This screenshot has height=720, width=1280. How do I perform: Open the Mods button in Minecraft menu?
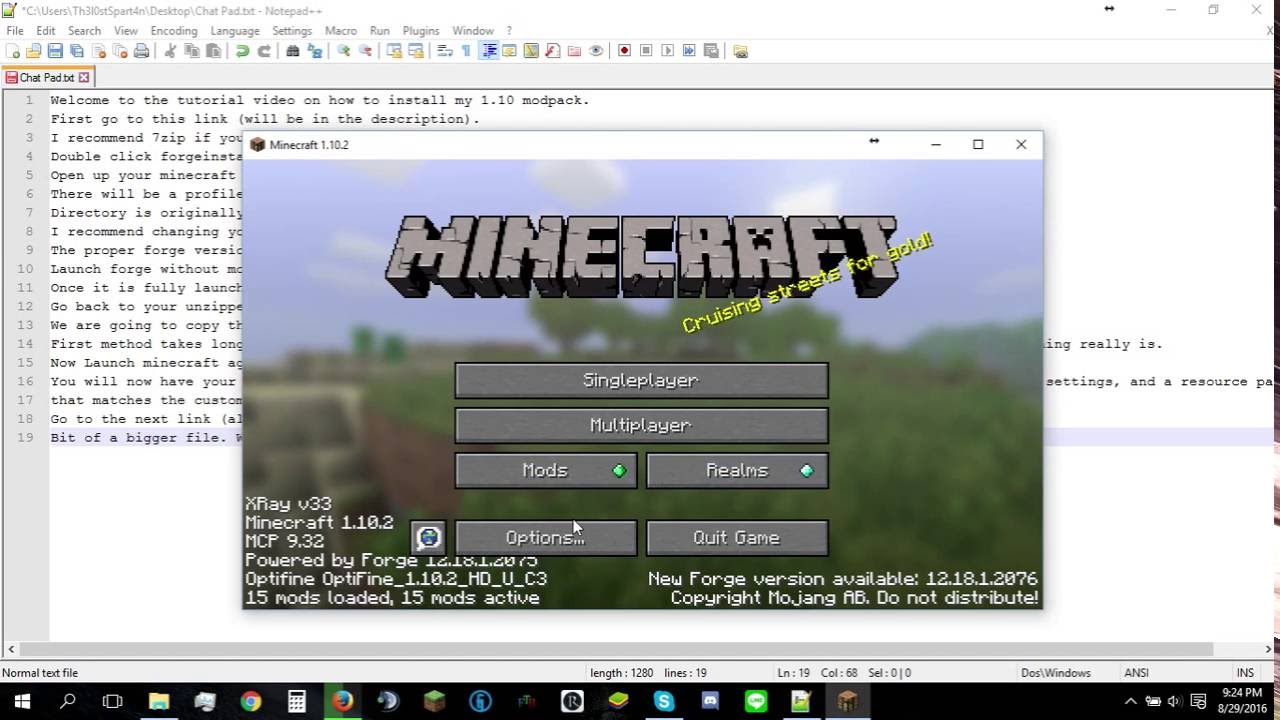pos(545,470)
